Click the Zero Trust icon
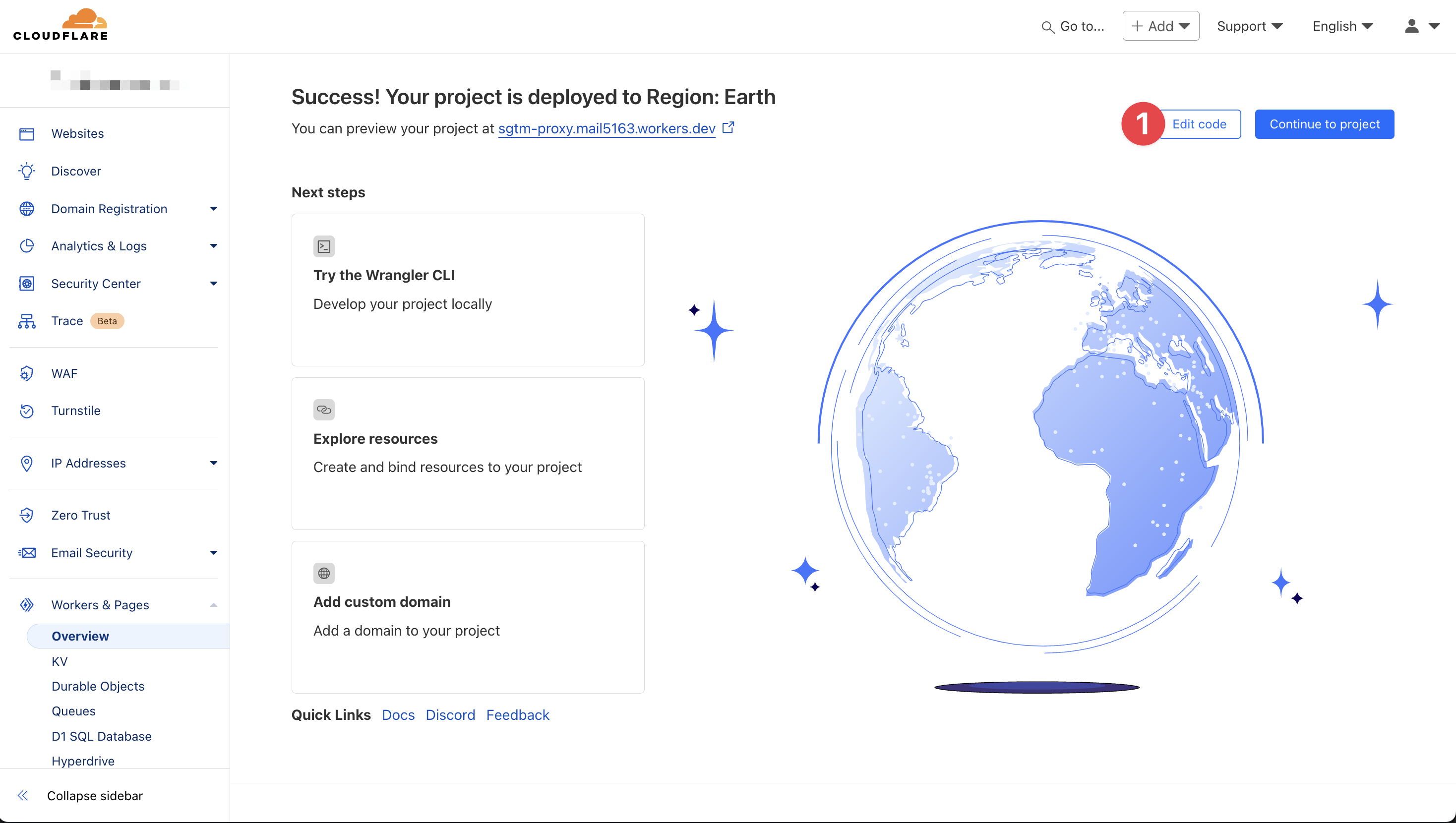 [27, 516]
